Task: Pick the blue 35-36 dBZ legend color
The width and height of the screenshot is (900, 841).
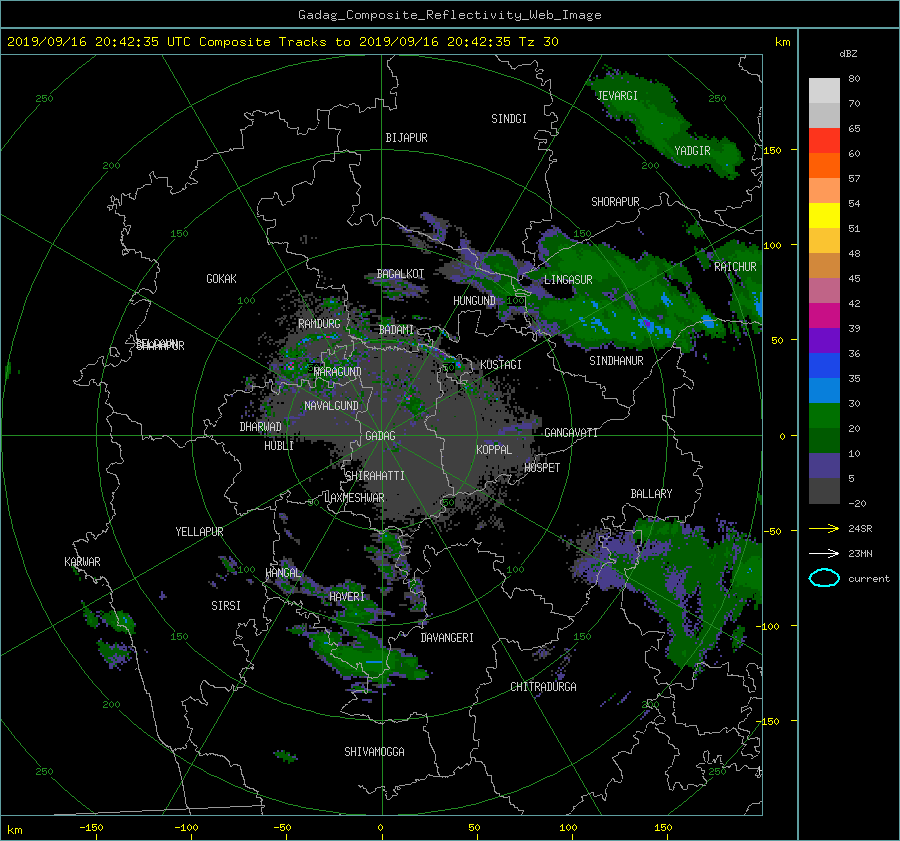Action: pos(824,365)
